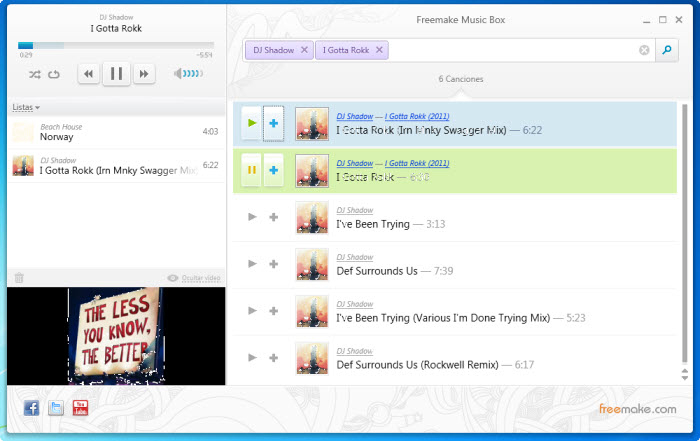Maximize the Freemake Music Box window
Image resolution: width=700 pixels, height=441 pixels.
[662, 20]
